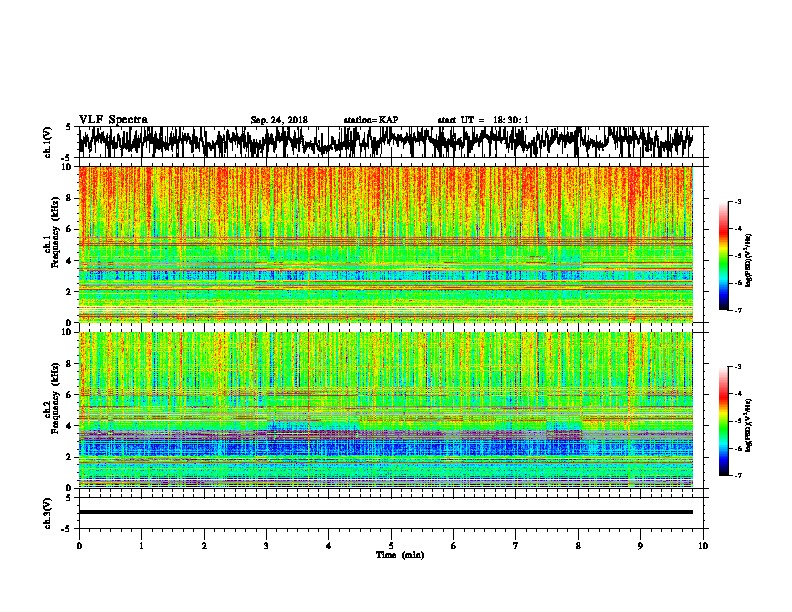Click the thick black ch.3 trace line
The image size is (792, 612).
386,512
